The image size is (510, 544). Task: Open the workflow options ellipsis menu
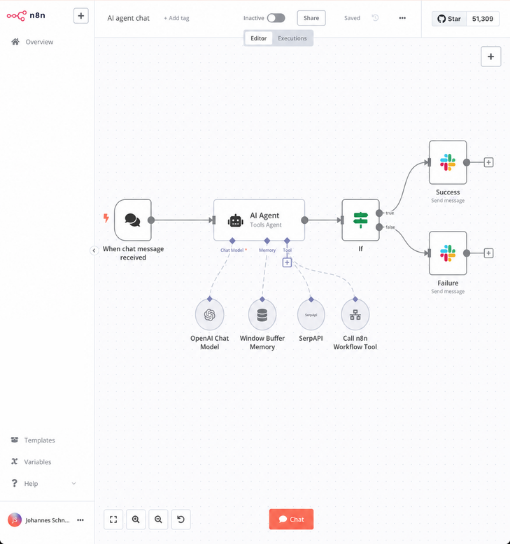[x=402, y=18]
